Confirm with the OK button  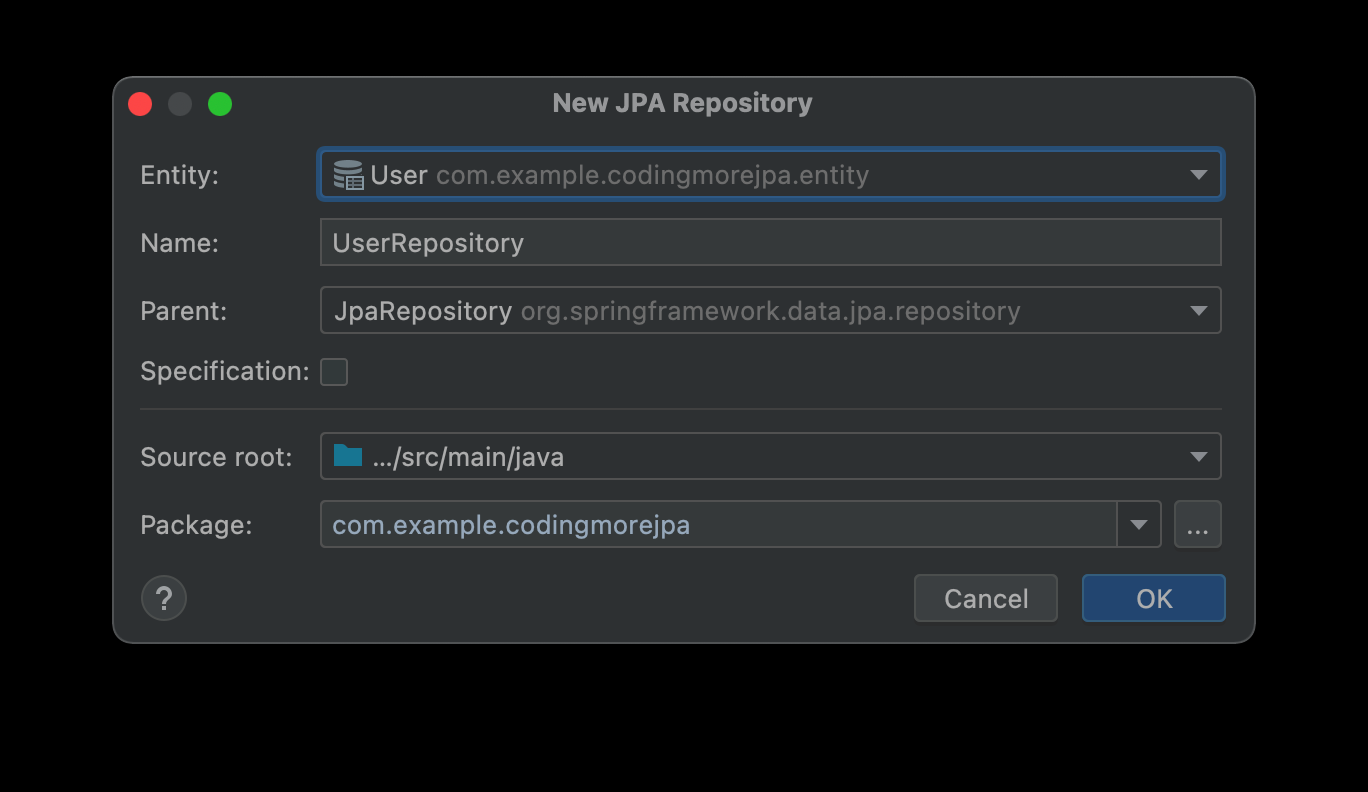pyautogui.click(x=1153, y=599)
